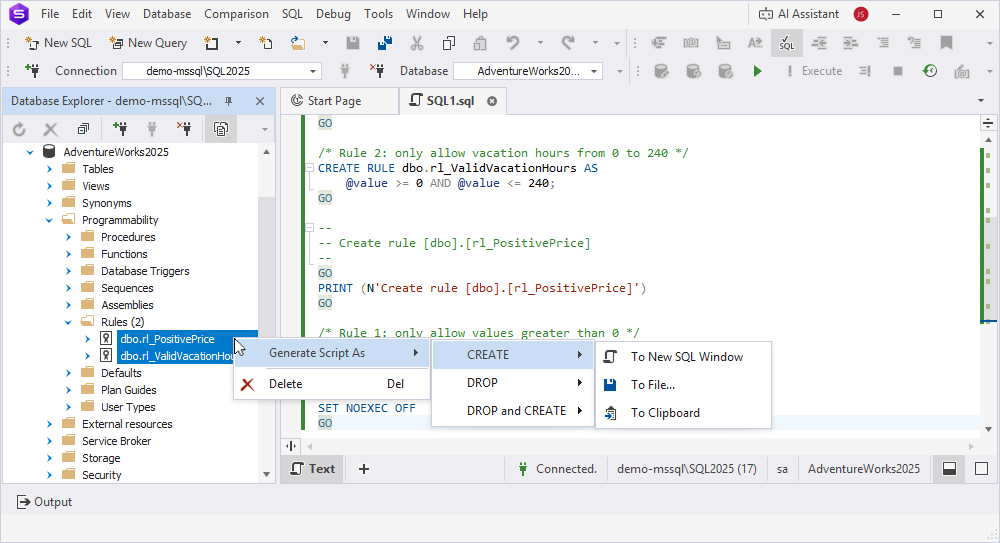The height and width of the screenshot is (543, 1000).
Task: Click the red user avatar icon
Action: click(x=861, y=14)
